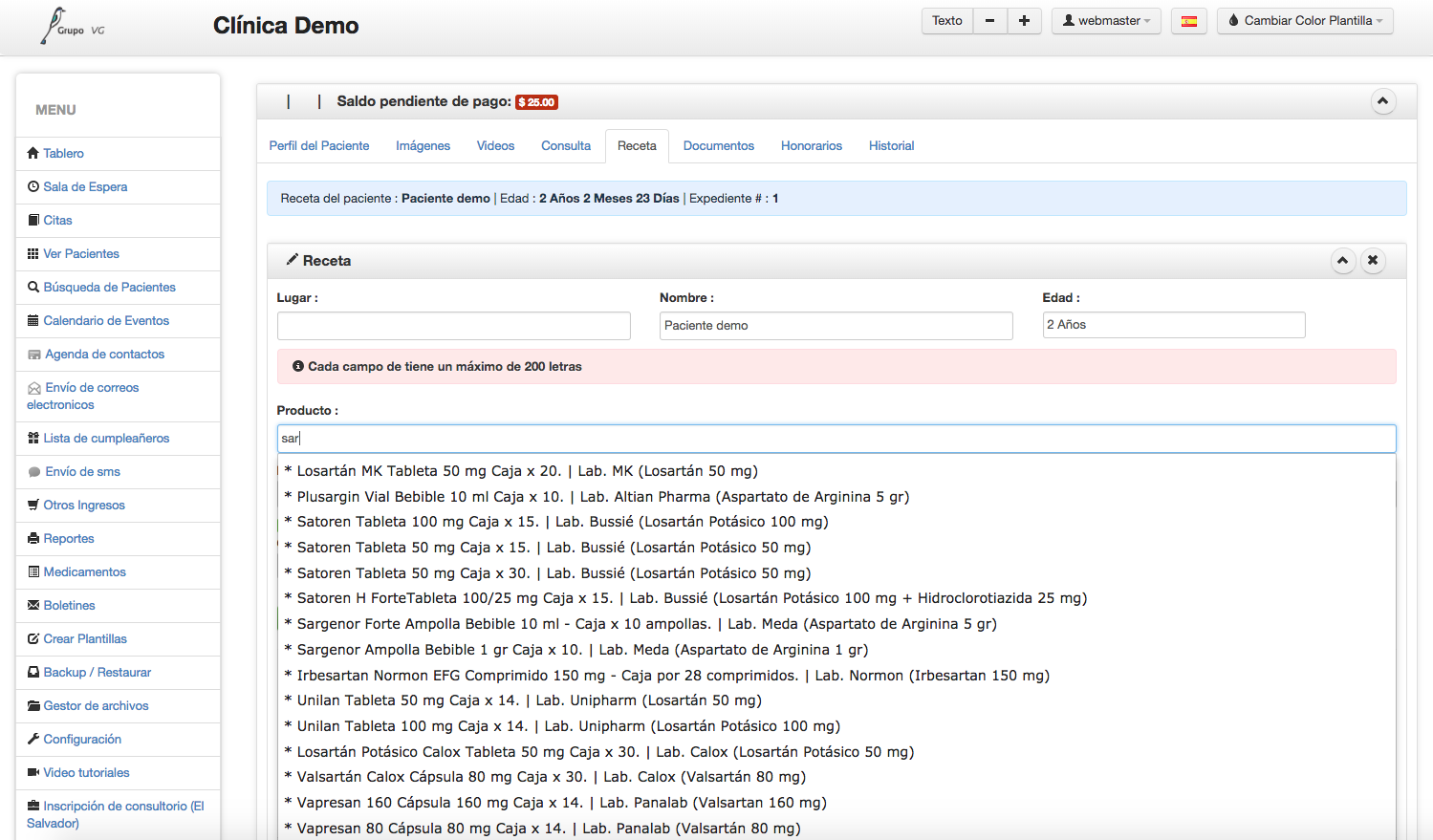Click the Grupo VG bird logo
Image resolution: width=1433 pixels, height=840 pixels.
point(72,26)
